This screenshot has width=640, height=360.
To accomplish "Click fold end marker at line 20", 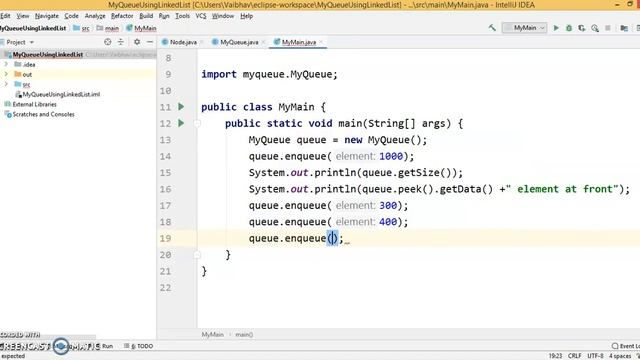I will point(197,255).
